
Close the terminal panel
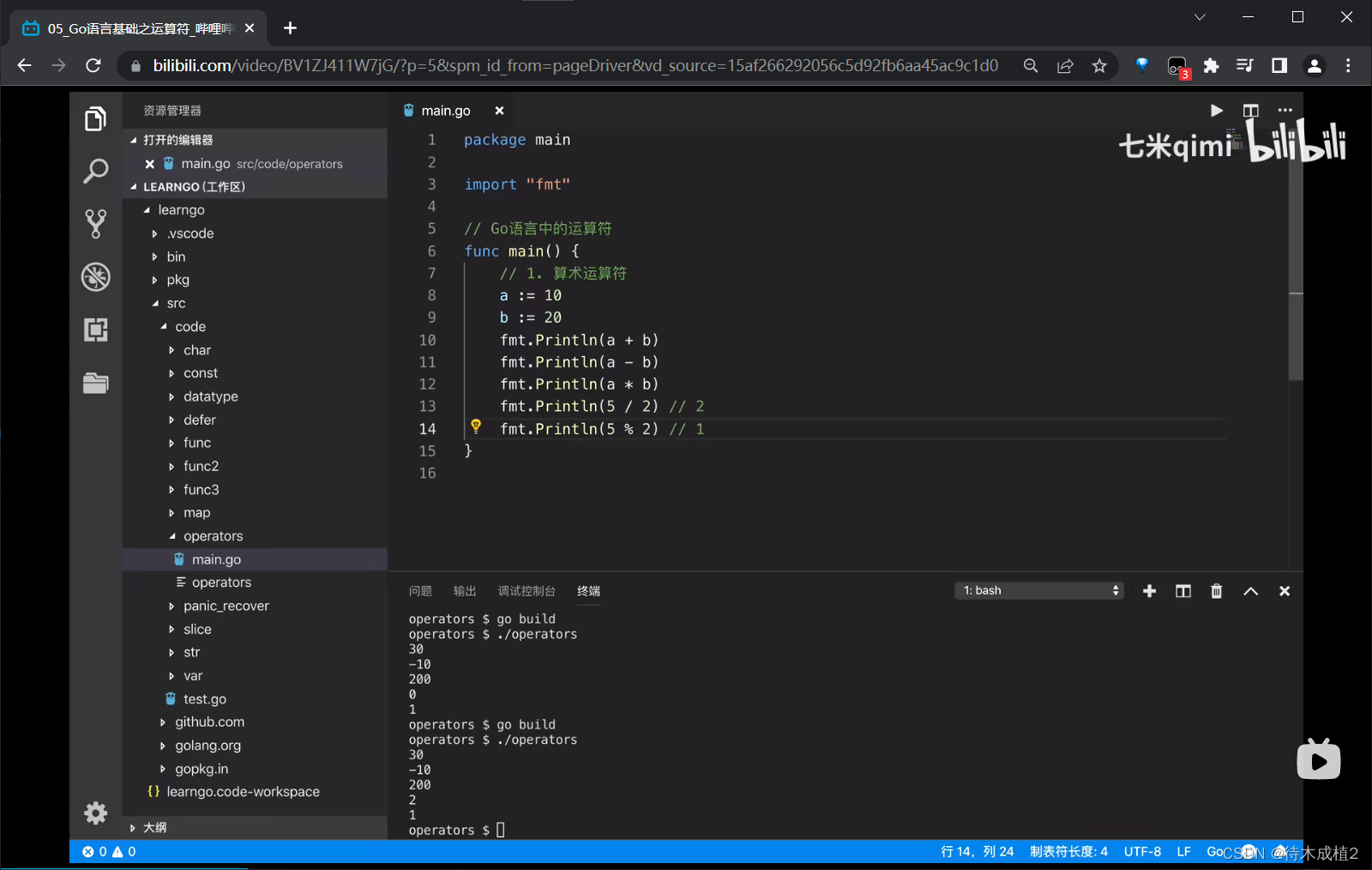tap(1285, 591)
